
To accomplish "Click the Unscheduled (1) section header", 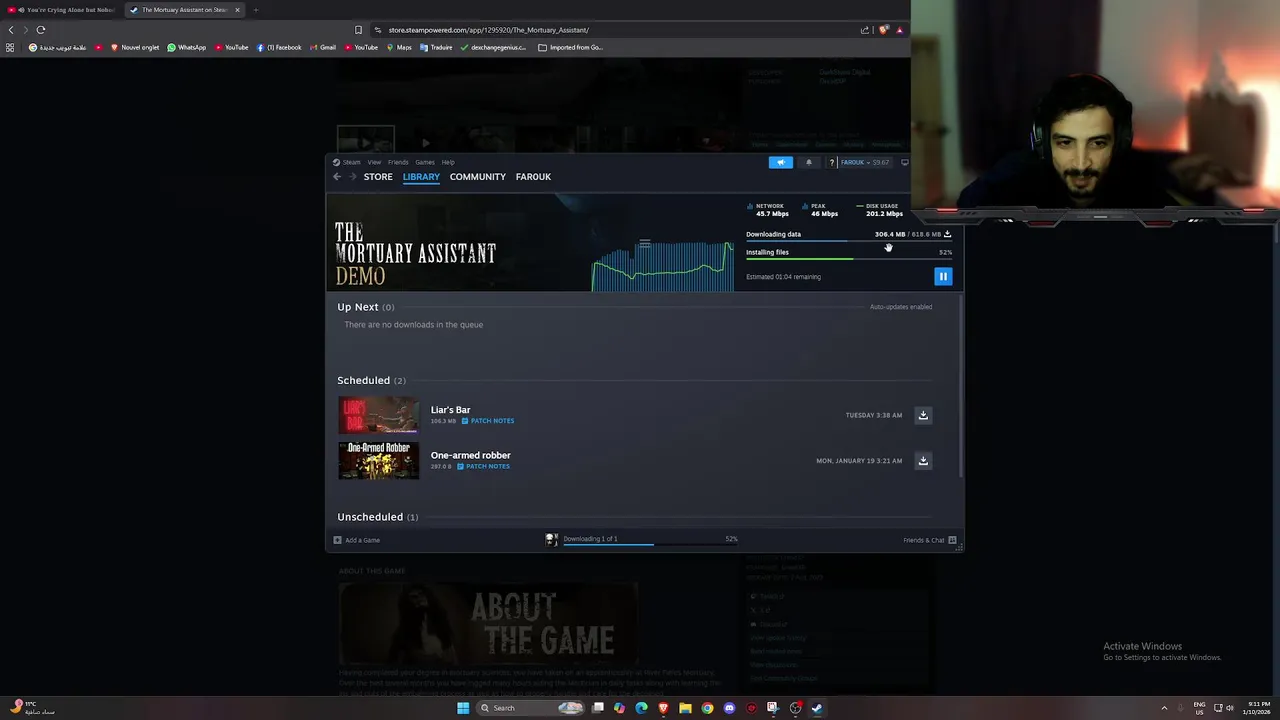I will pyautogui.click(x=378, y=517).
